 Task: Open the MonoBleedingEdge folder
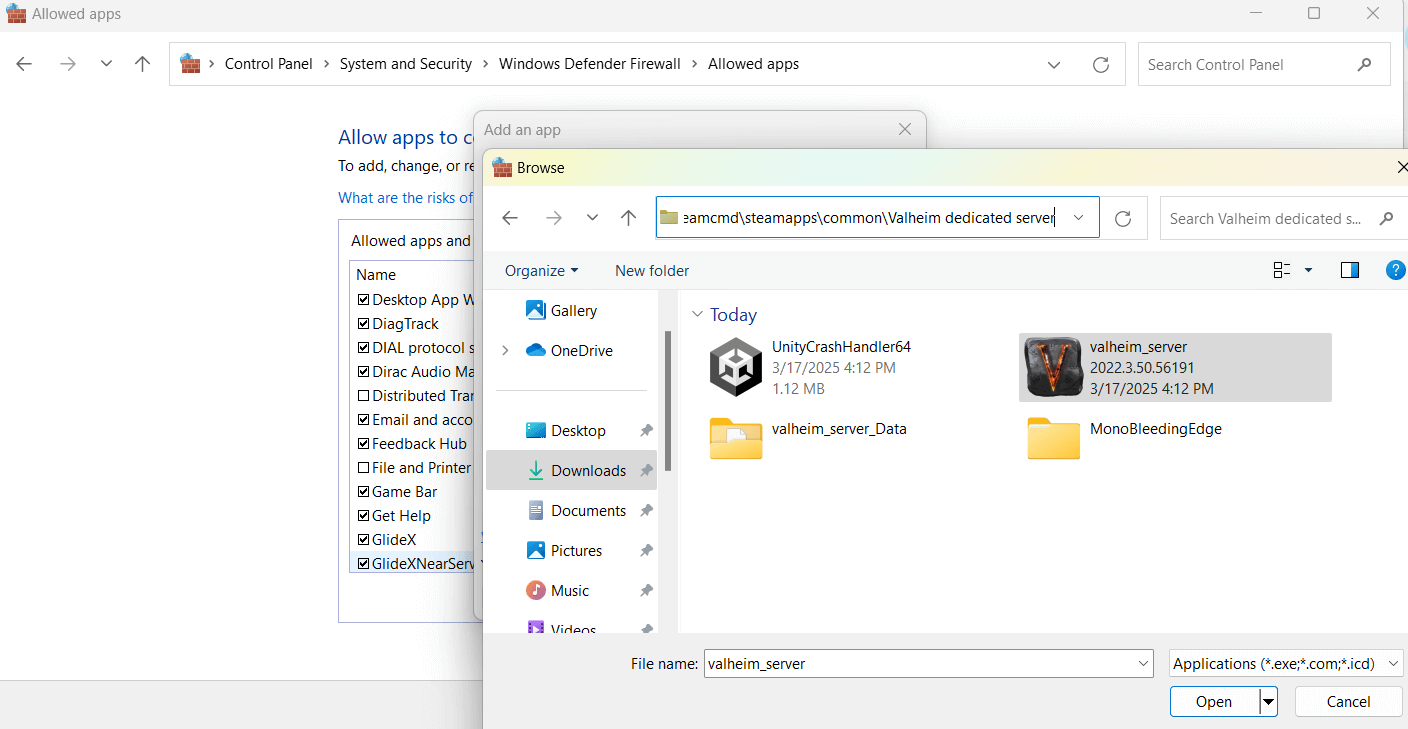point(1054,438)
